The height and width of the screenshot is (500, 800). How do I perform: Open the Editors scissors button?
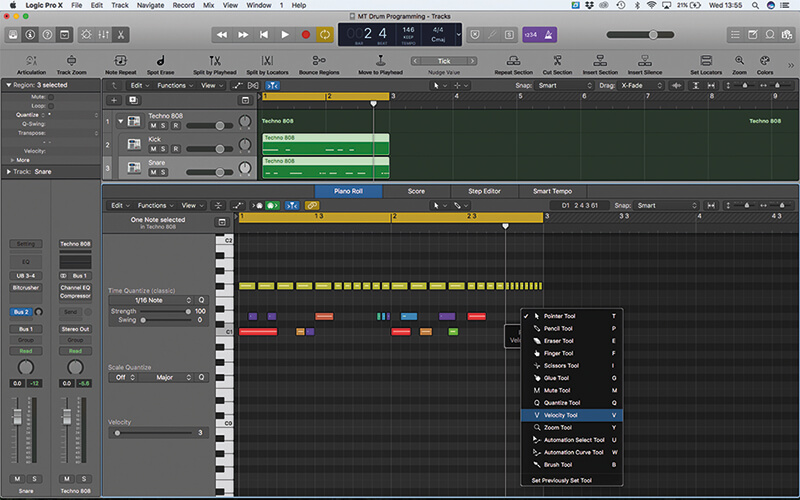click(x=121, y=35)
